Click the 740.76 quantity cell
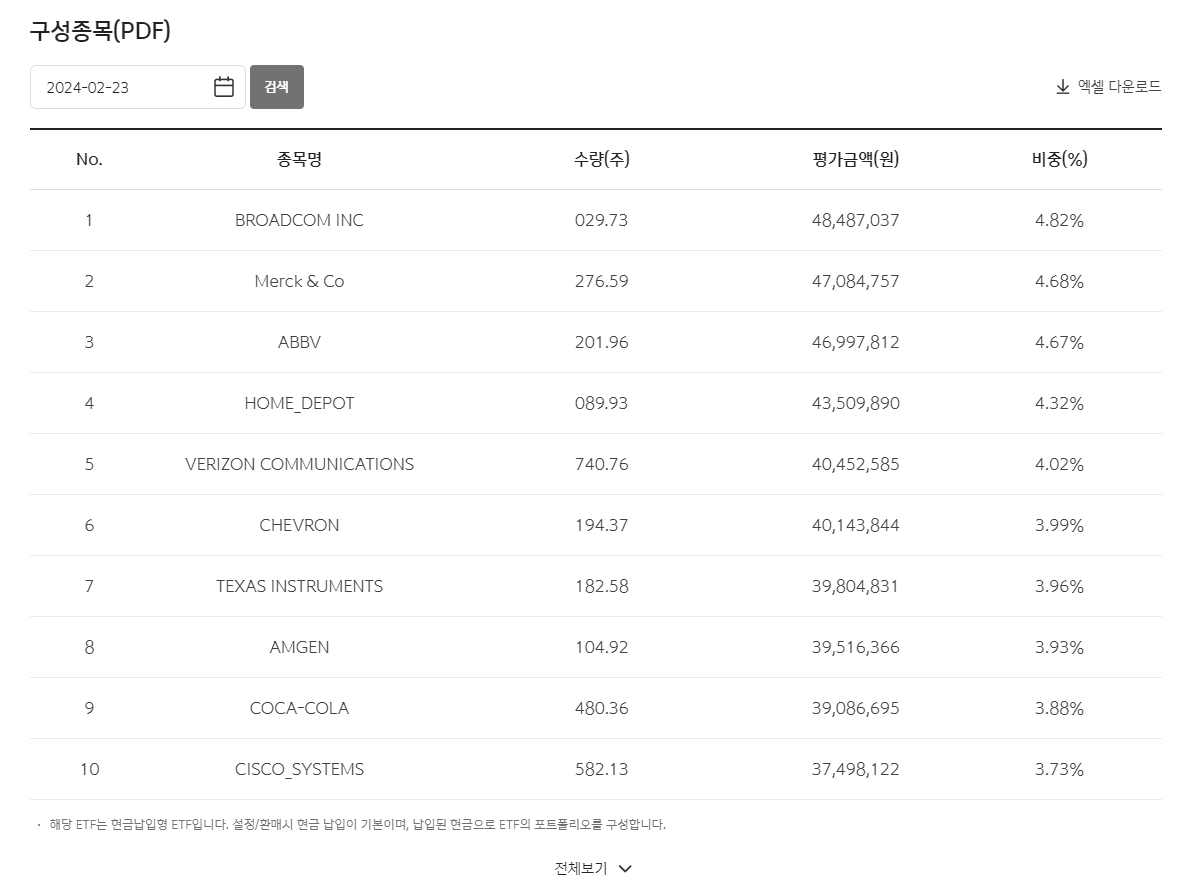The image size is (1201, 886). click(x=602, y=464)
